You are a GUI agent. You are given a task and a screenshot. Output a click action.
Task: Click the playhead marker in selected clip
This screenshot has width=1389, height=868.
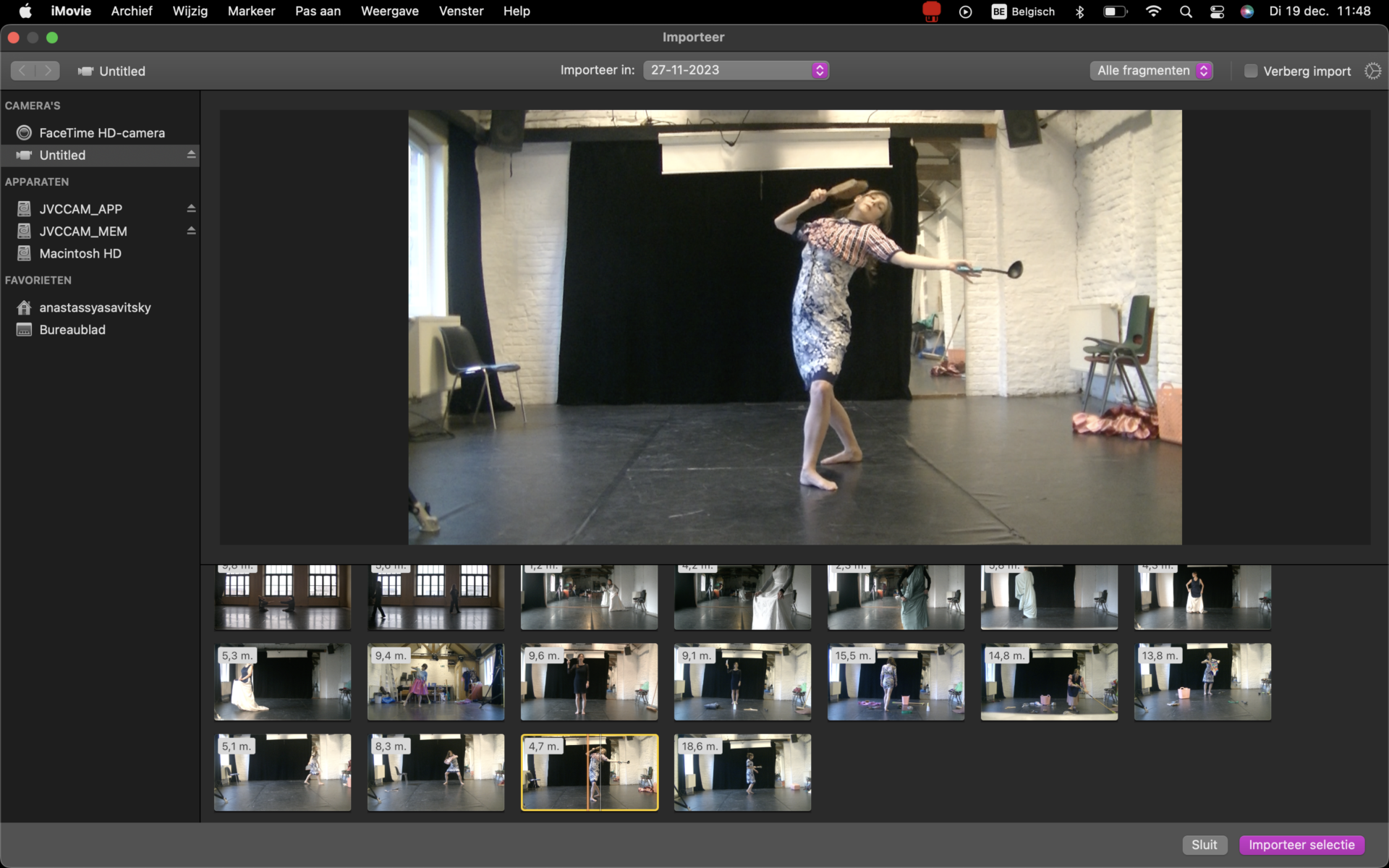tap(587, 773)
